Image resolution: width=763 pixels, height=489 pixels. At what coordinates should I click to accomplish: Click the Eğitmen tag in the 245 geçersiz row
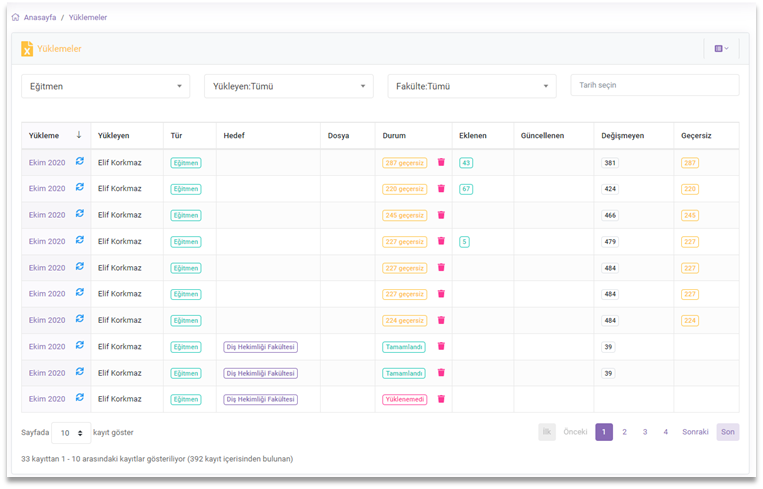tap(186, 215)
